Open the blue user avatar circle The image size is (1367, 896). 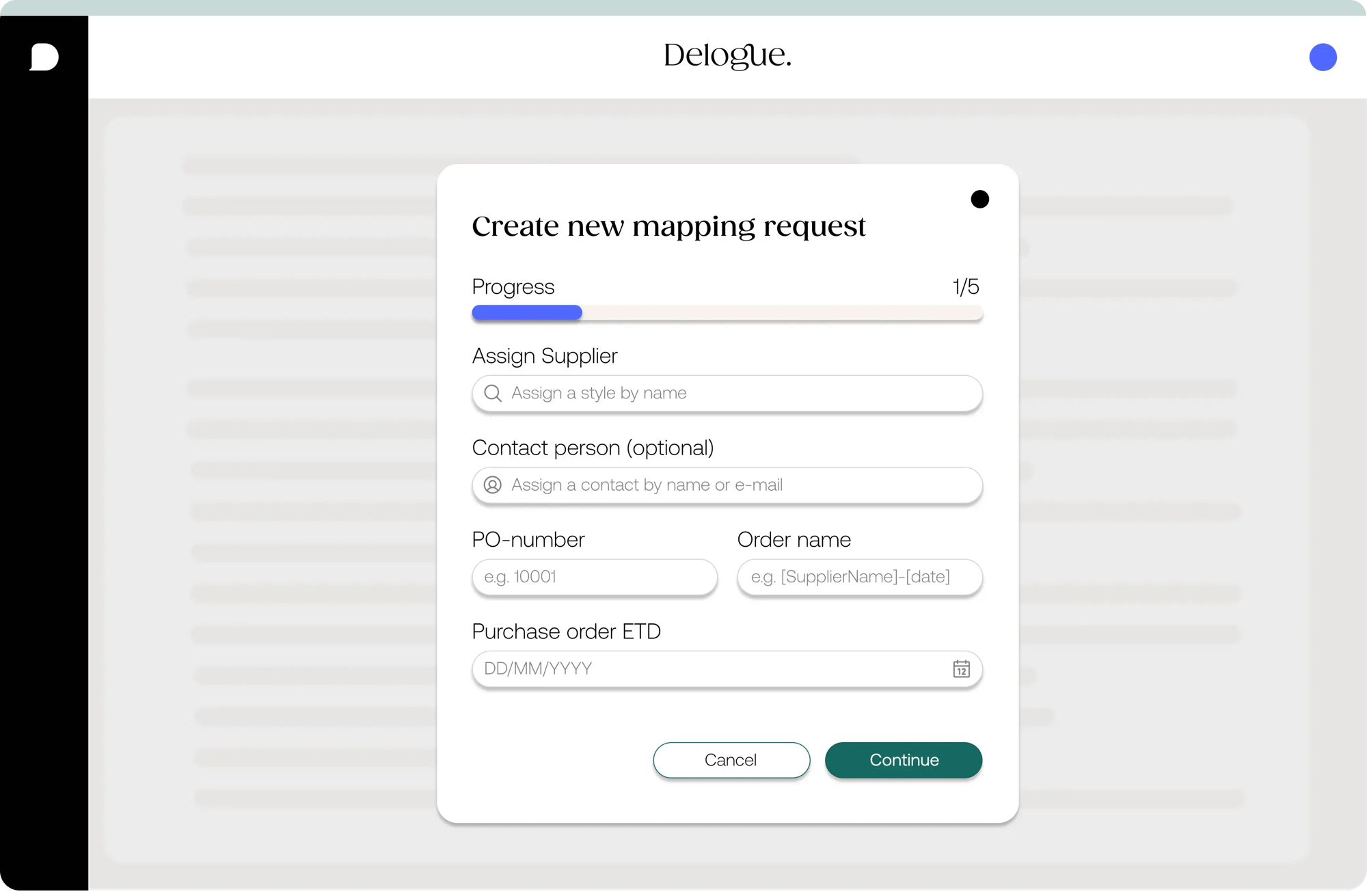[1323, 57]
